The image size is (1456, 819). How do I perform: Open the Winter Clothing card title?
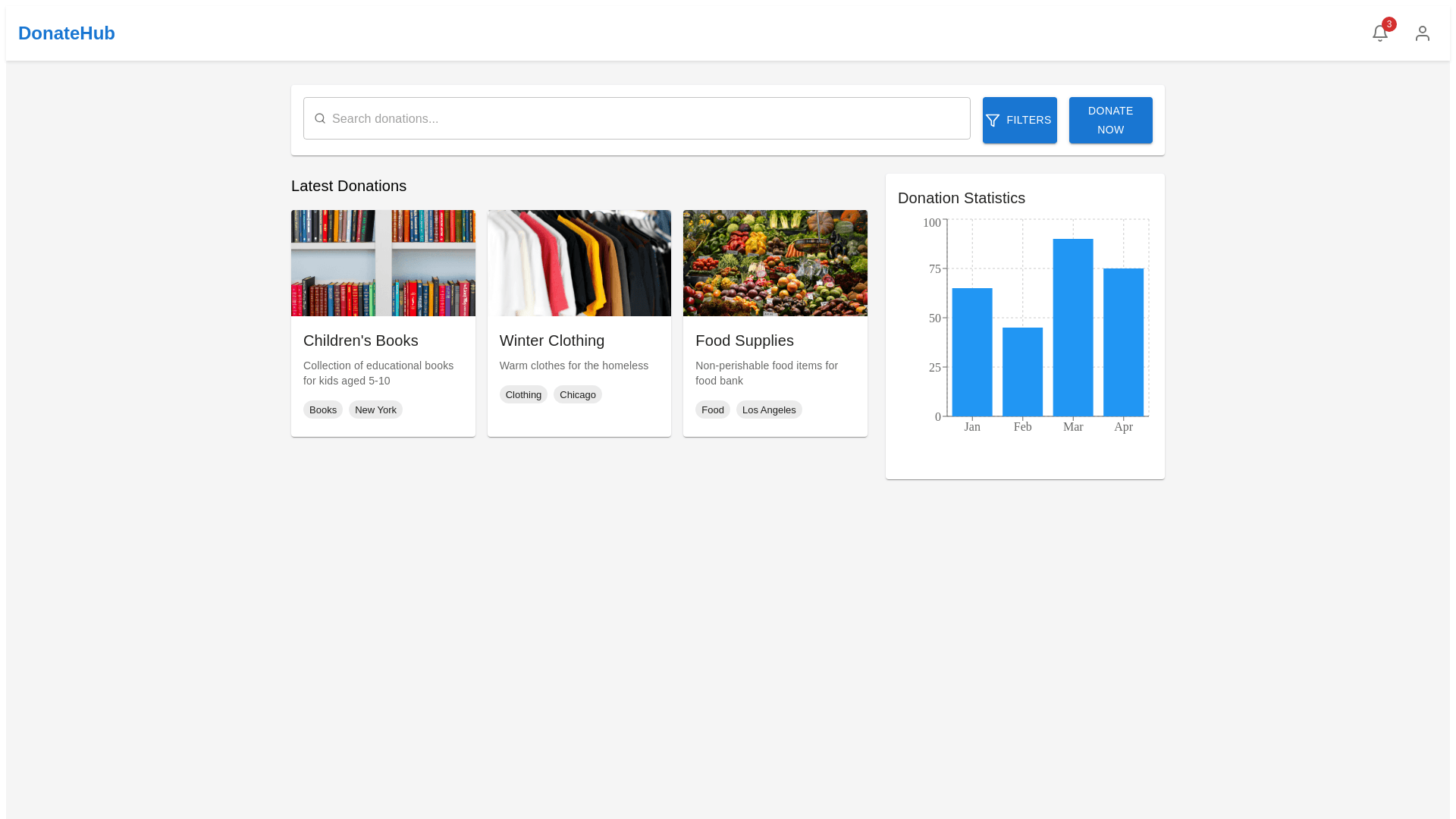click(551, 340)
